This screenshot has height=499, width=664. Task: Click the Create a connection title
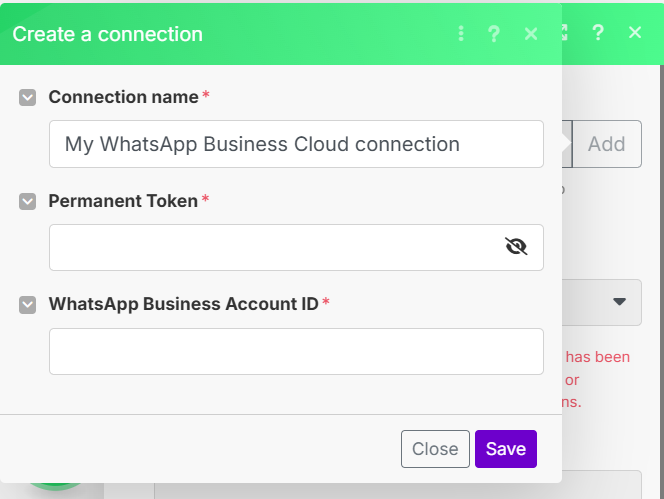pyautogui.click(x=108, y=34)
